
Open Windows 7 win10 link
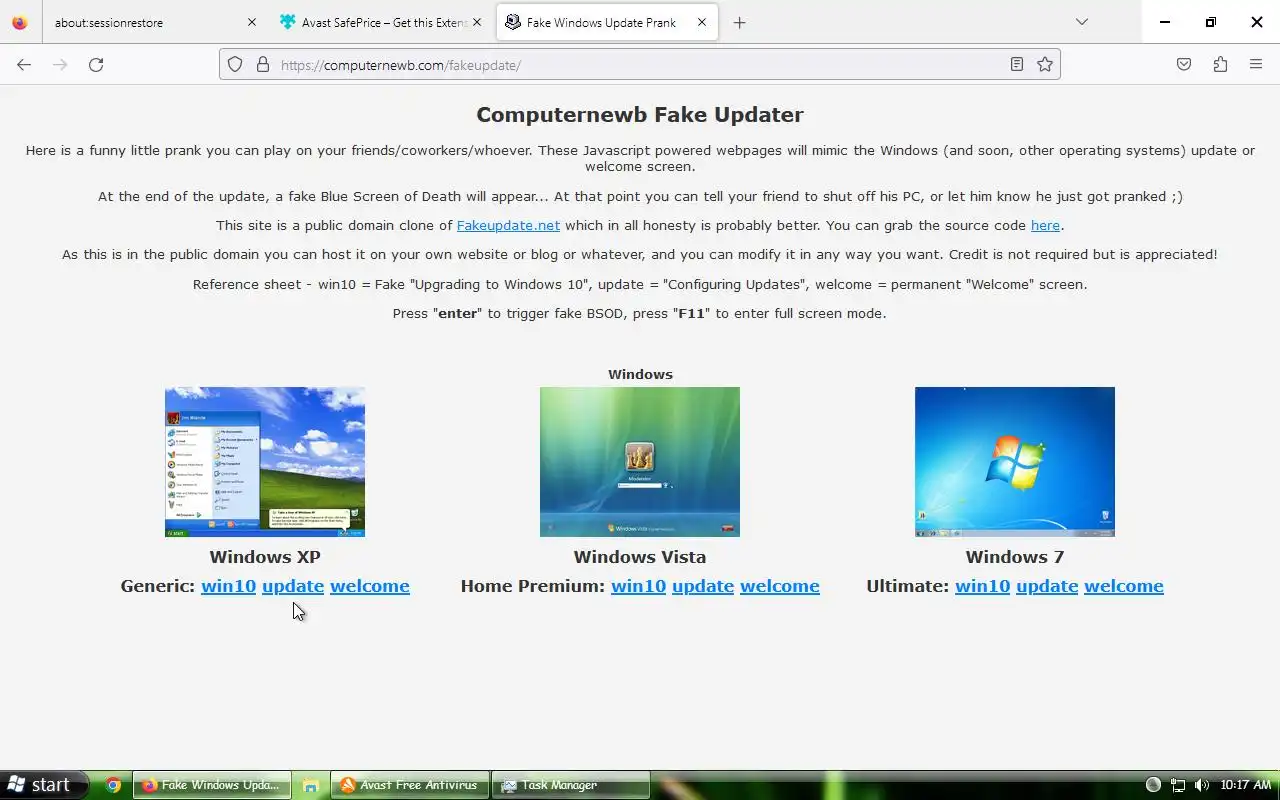(x=982, y=586)
